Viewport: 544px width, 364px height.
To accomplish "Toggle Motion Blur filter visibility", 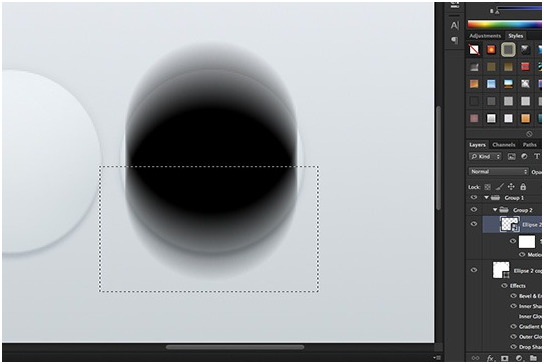I will coord(522,254).
